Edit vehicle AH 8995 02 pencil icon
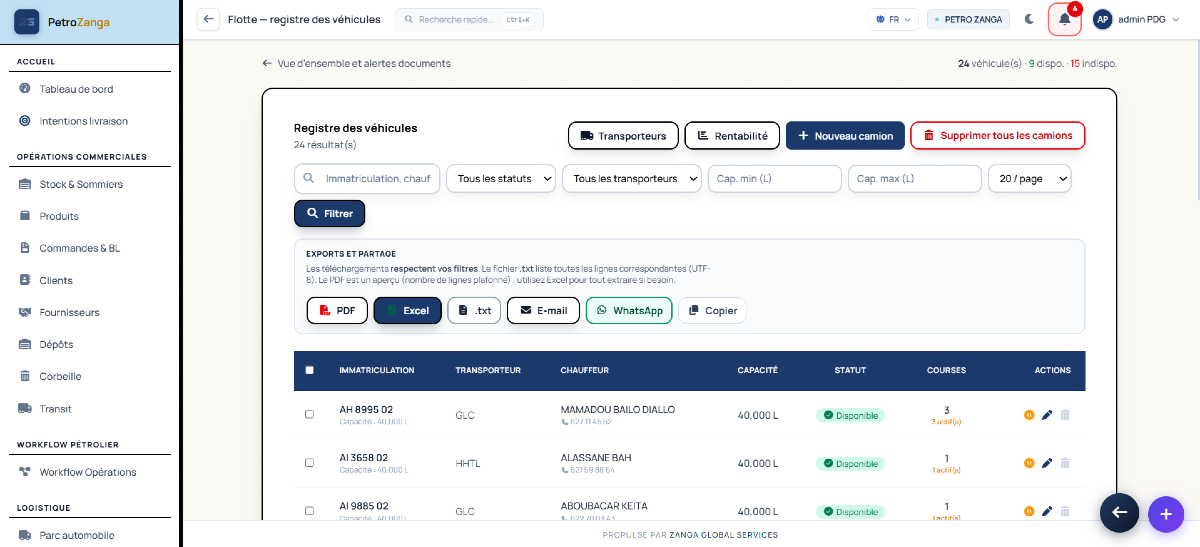Viewport: 1200px width, 547px height. 1047,415
